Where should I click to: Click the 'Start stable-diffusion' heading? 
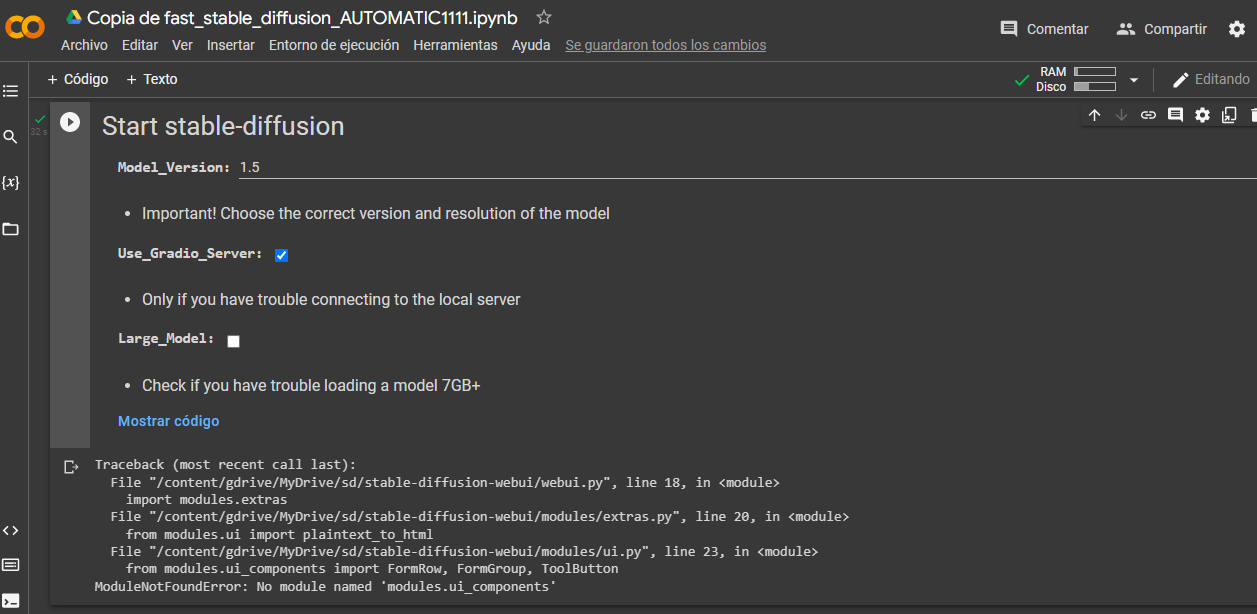pyautogui.click(x=223, y=126)
